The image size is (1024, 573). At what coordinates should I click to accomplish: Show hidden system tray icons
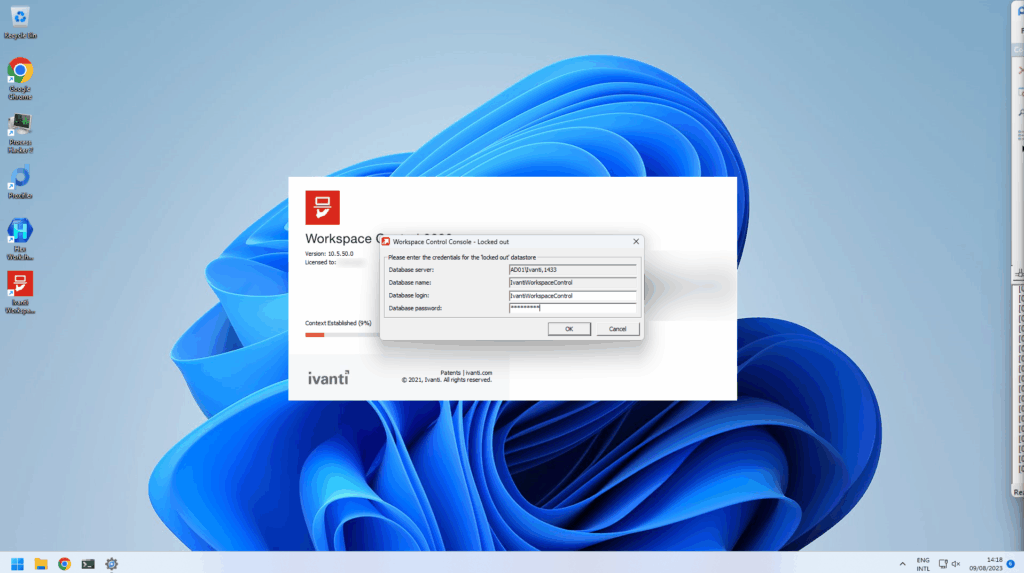pyautogui.click(x=902, y=564)
